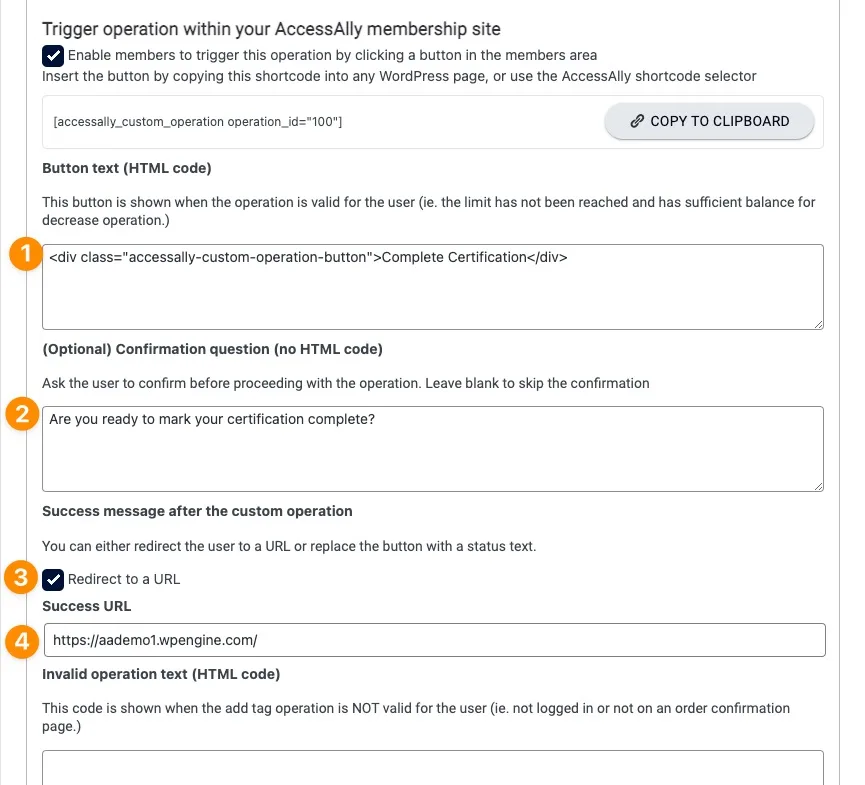Grab the Button text textarea resize handle
This screenshot has width=865, height=785.
(x=818, y=323)
